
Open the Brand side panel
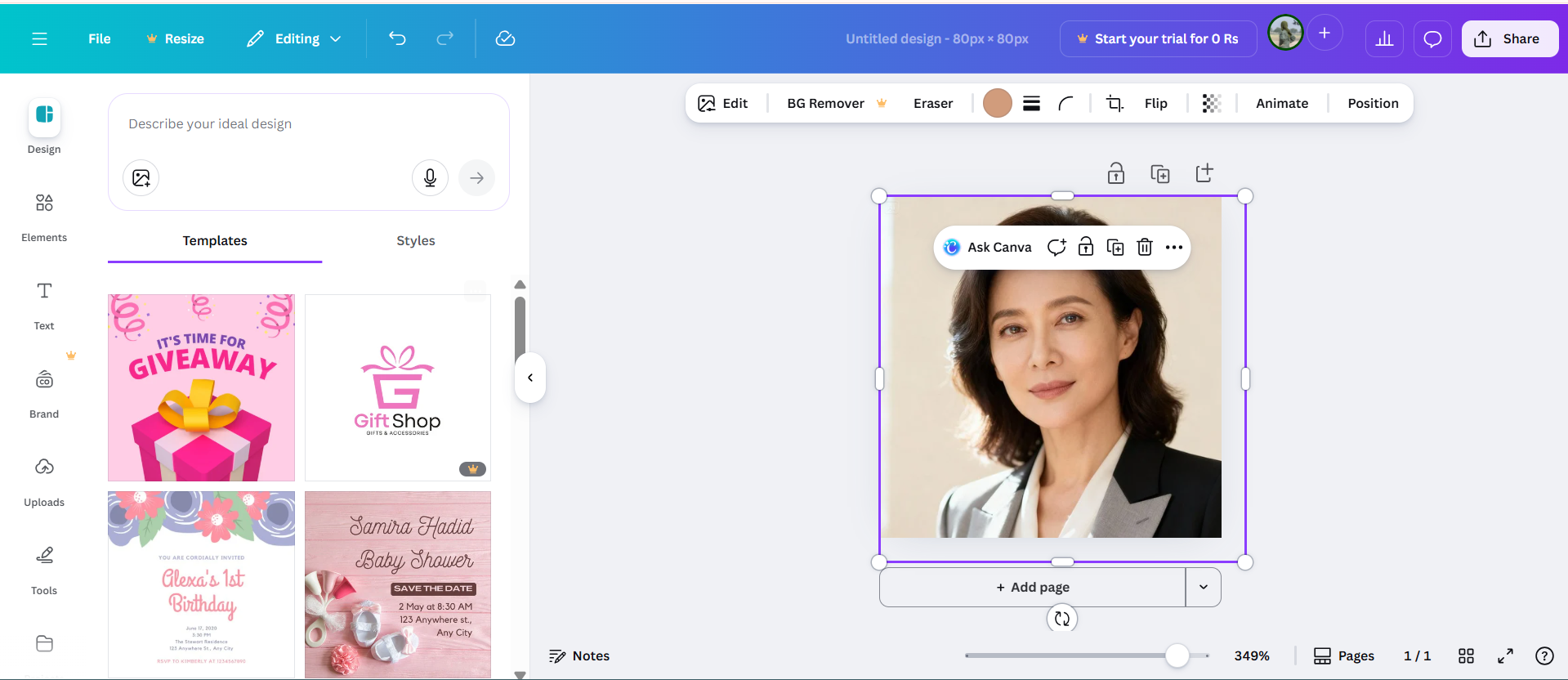tap(44, 394)
